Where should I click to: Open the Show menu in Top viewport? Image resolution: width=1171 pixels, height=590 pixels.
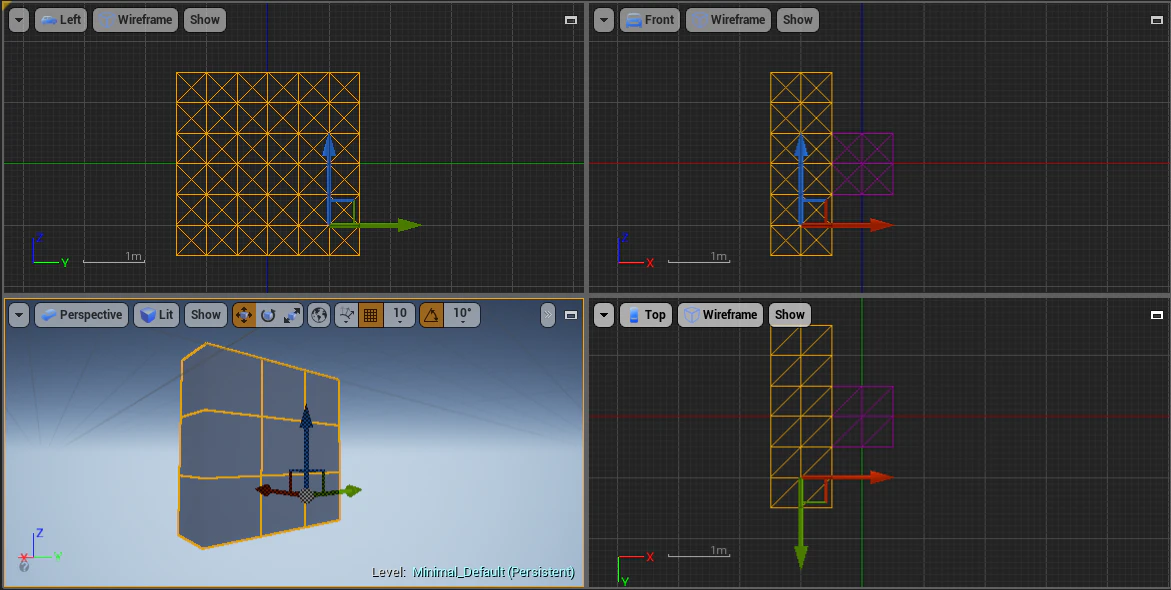coord(789,314)
